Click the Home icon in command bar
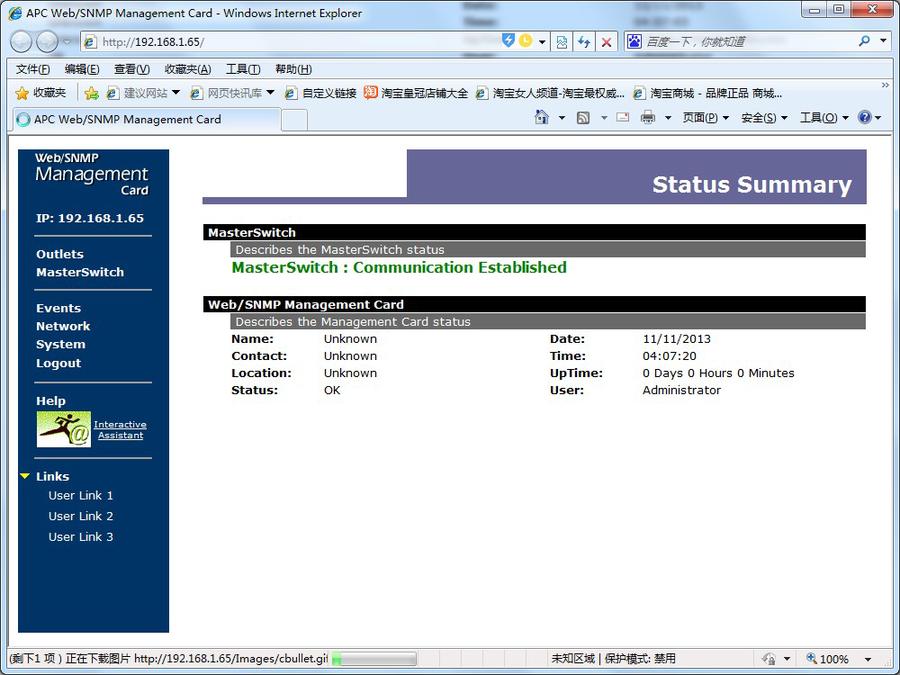Screen dimensions: 900x675 (x=542, y=118)
